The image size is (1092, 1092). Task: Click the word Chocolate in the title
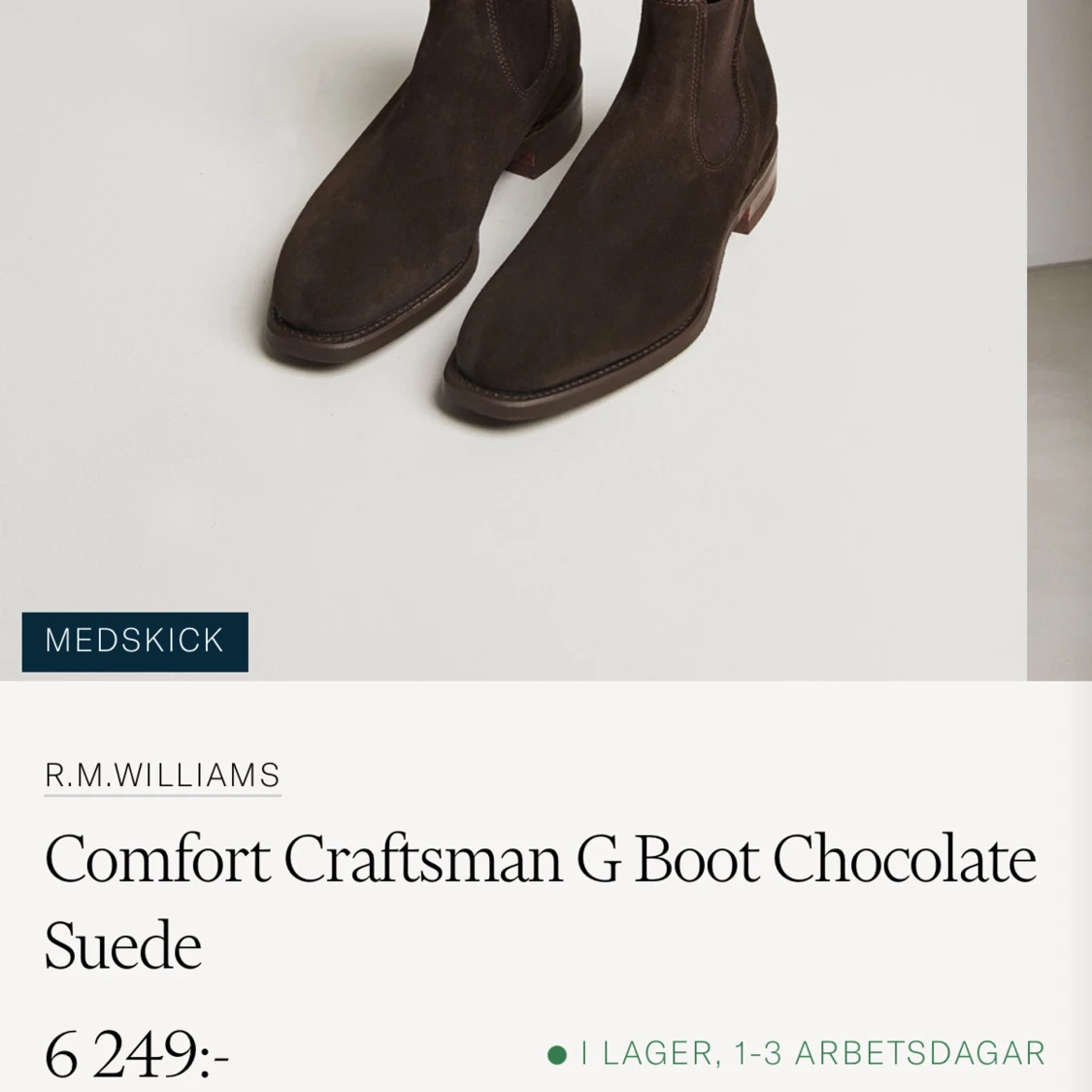[905, 858]
